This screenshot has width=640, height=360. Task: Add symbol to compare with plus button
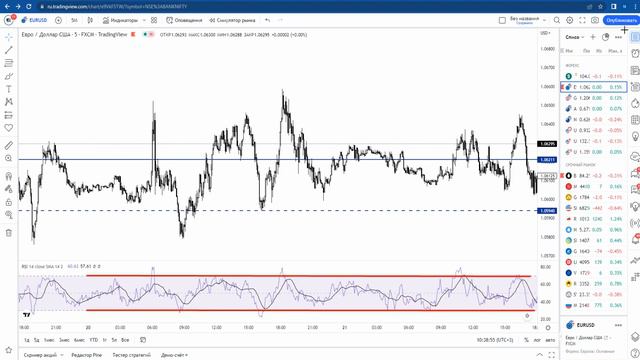point(58,20)
